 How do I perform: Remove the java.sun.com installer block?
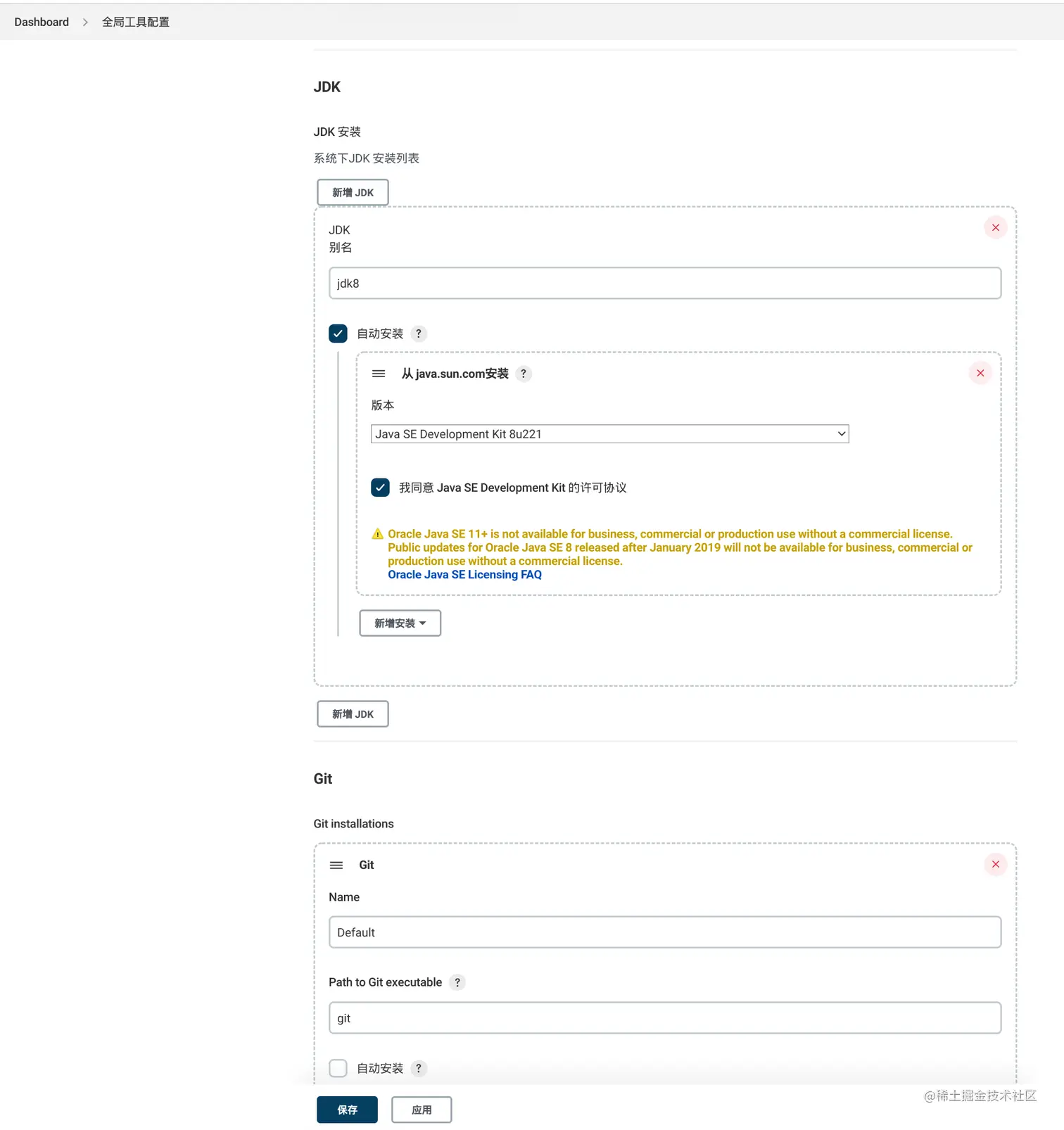[980, 373]
